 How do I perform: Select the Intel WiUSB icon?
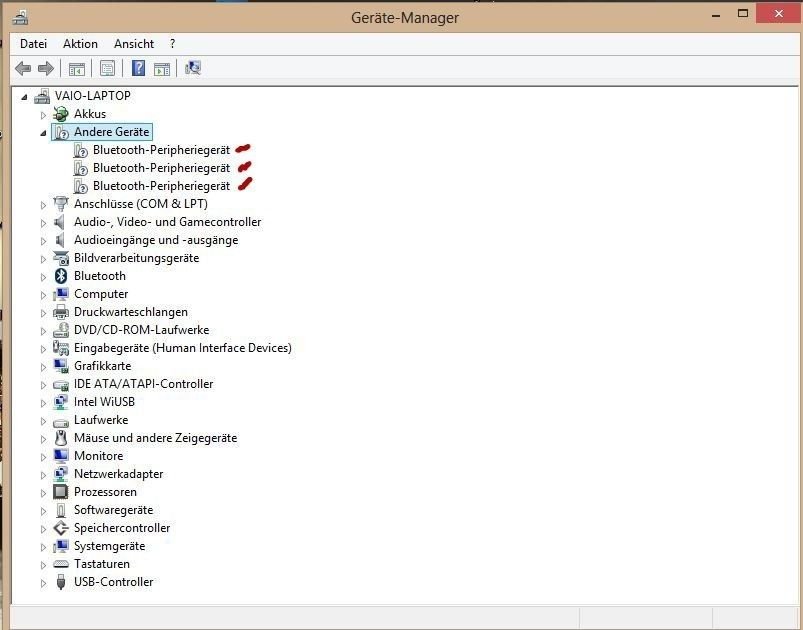(x=61, y=402)
